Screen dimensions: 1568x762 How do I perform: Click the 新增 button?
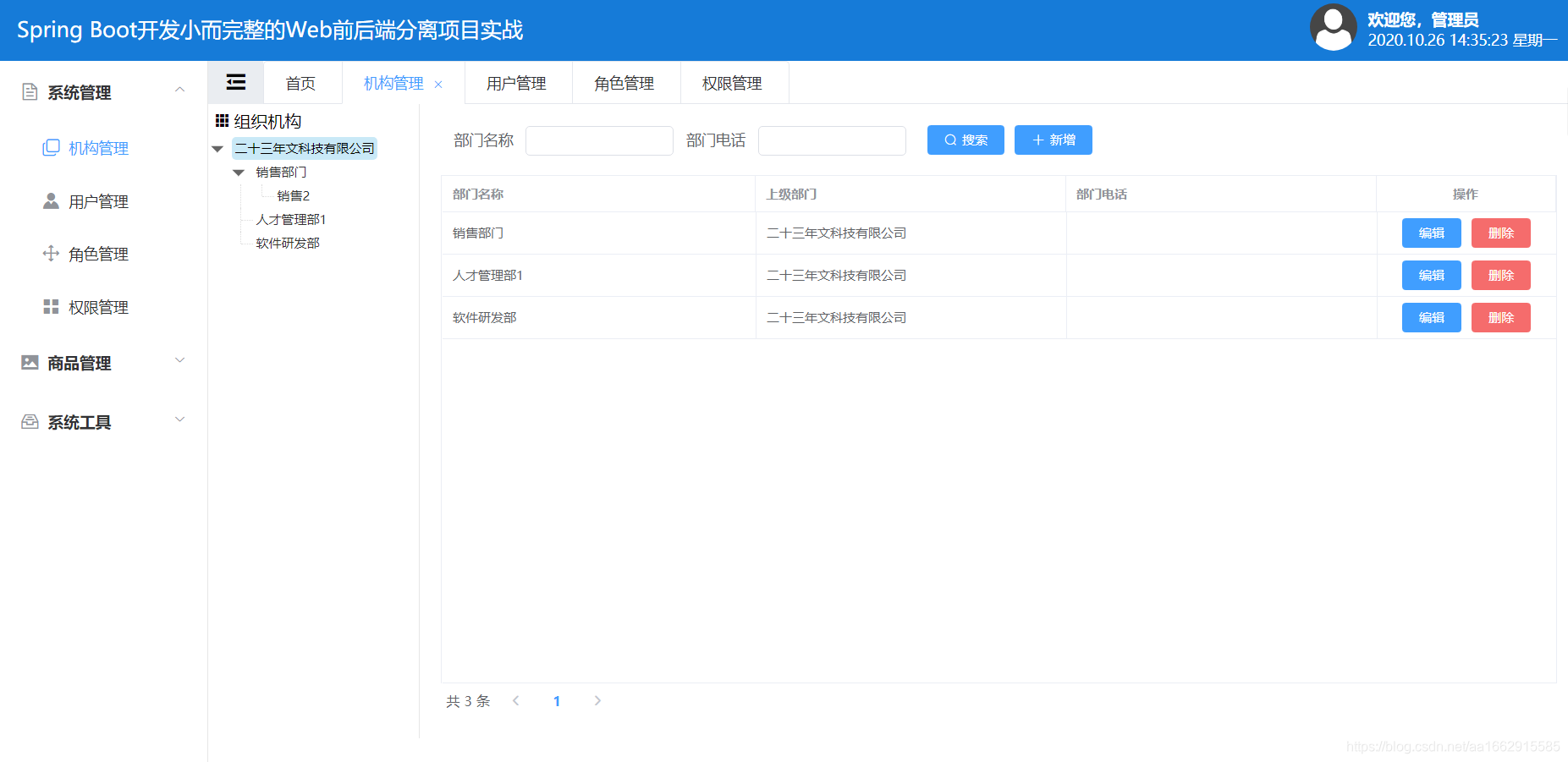pos(1054,140)
